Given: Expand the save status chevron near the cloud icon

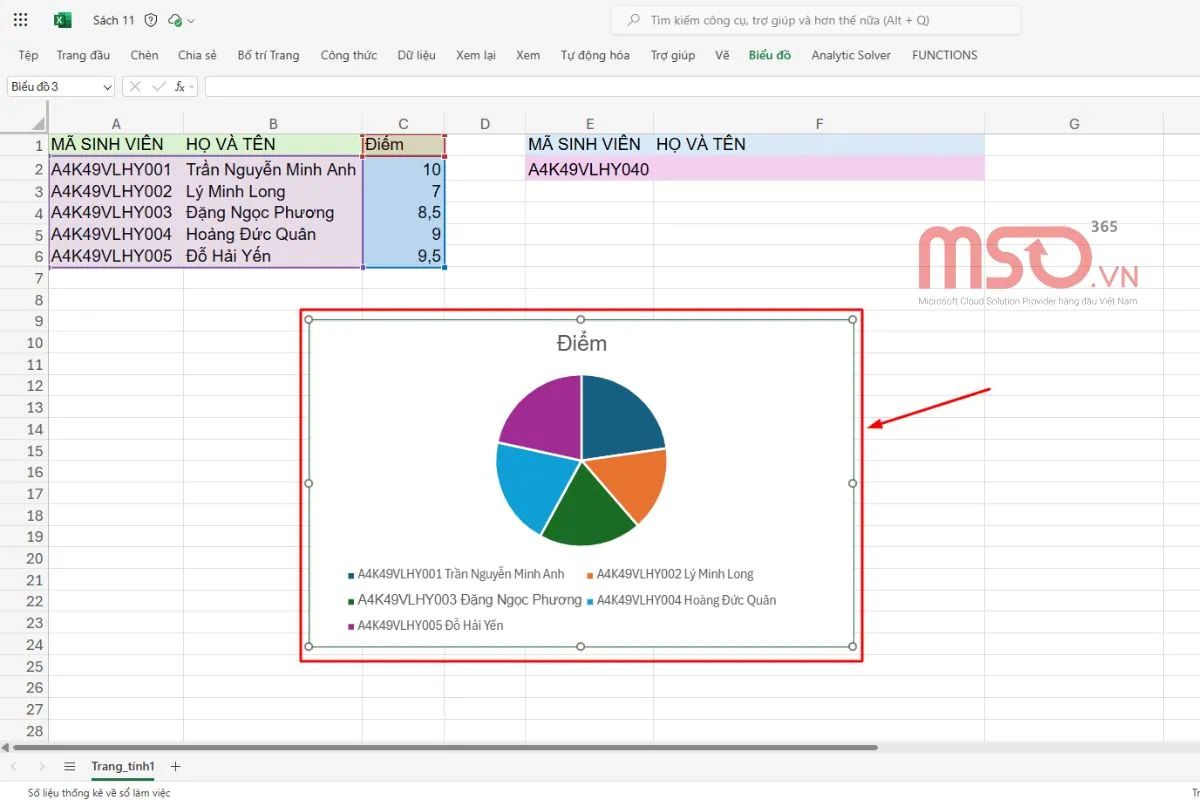Looking at the screenshot, I should [x=190, y=20].
